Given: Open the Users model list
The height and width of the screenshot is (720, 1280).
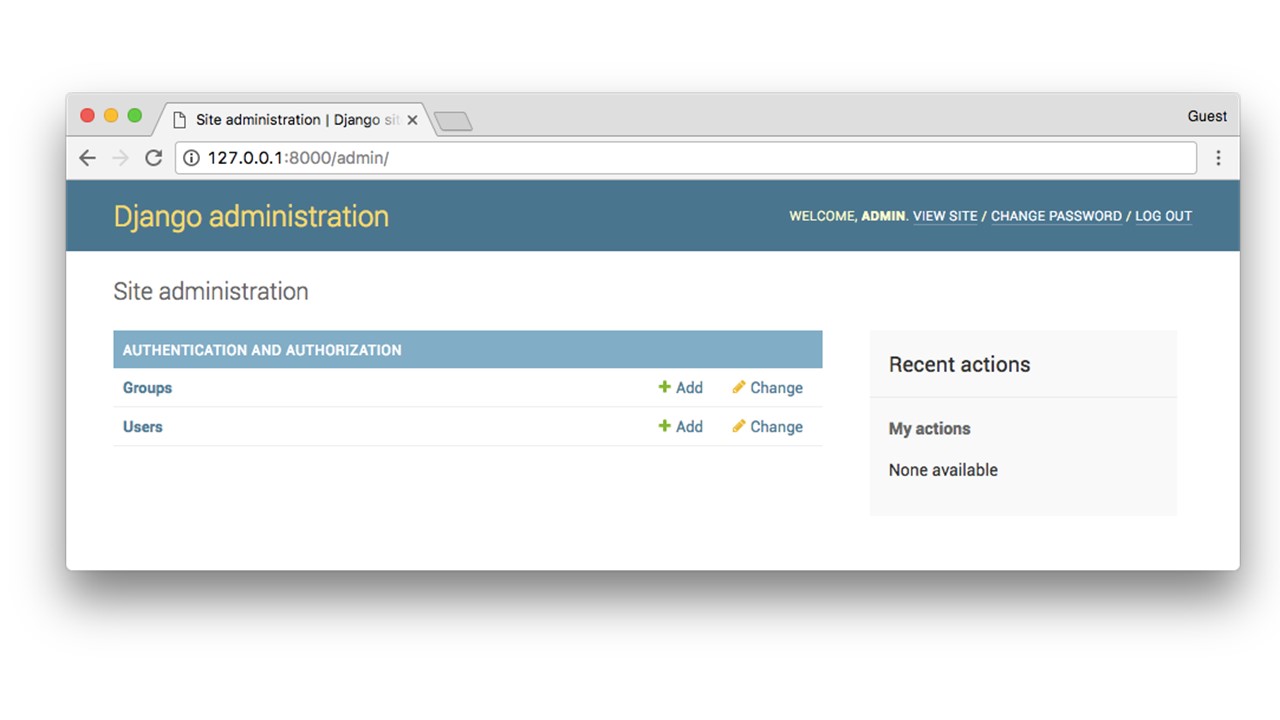Looking at the screenshot, I should point(142,427).
